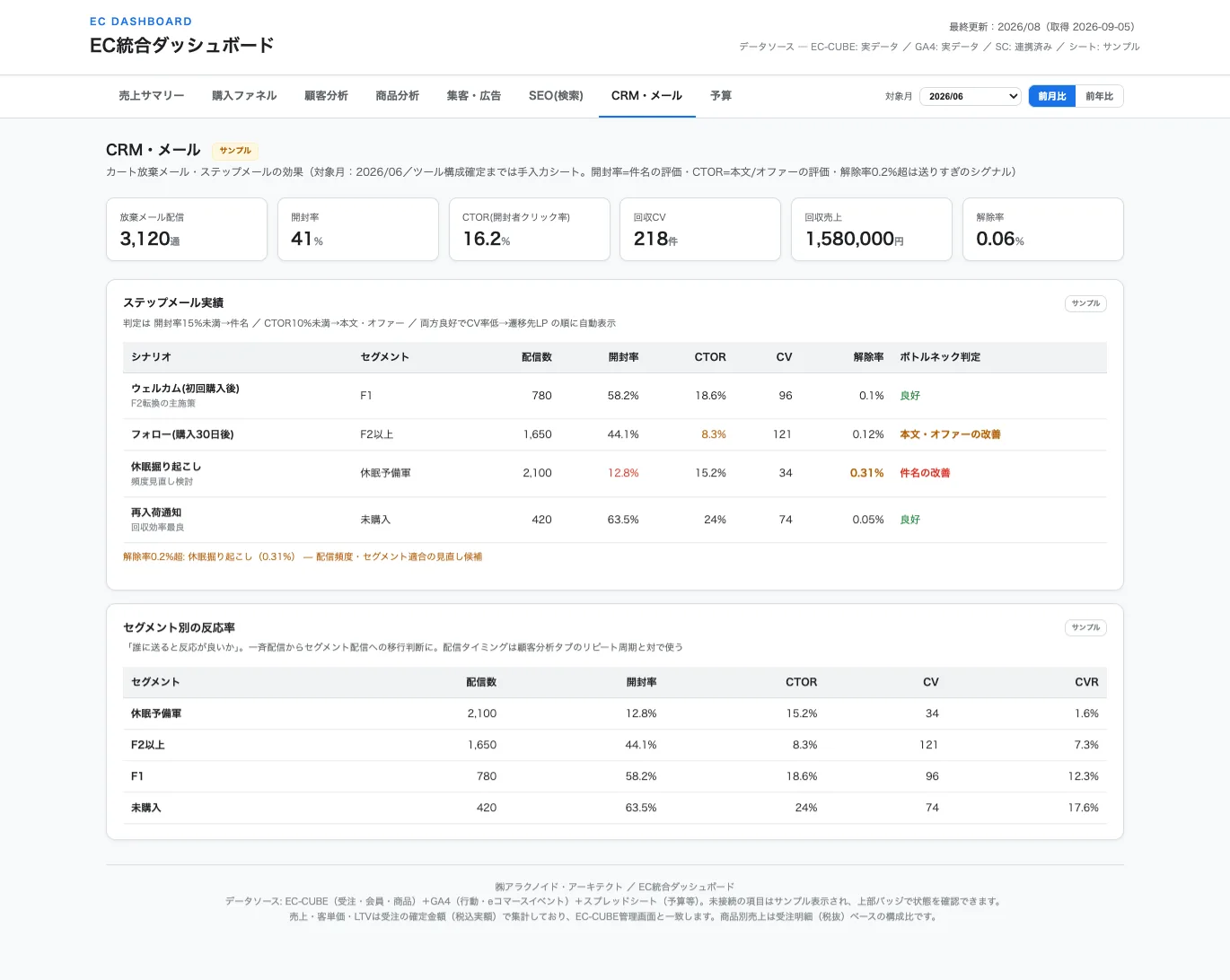1230x980 pixels.
Task: Click the 良好 judgment in 再入荷通知 row
Action: pyautogui.click(x=910, y=520)
